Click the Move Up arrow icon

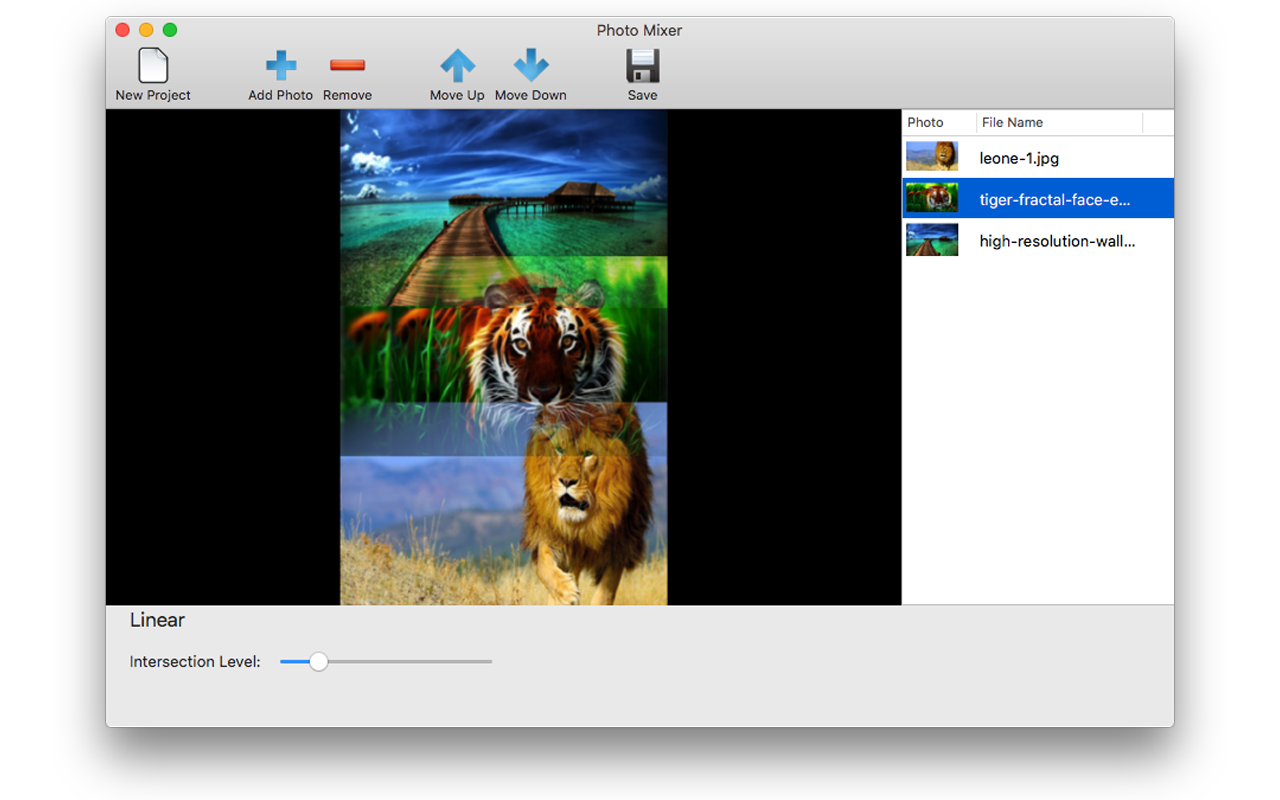tap(457, 66)
